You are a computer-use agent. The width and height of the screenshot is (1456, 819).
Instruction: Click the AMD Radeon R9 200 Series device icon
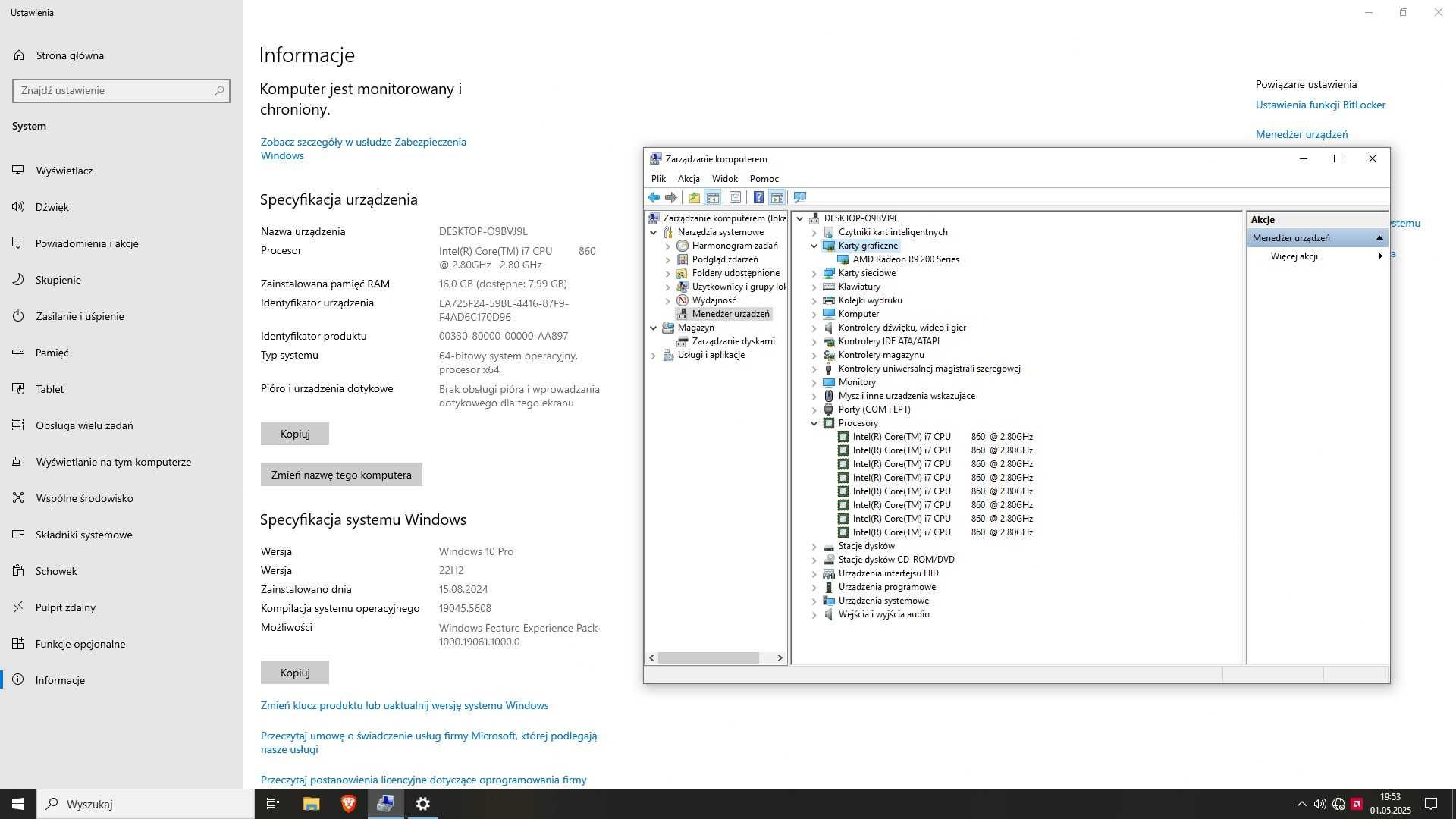843,259
